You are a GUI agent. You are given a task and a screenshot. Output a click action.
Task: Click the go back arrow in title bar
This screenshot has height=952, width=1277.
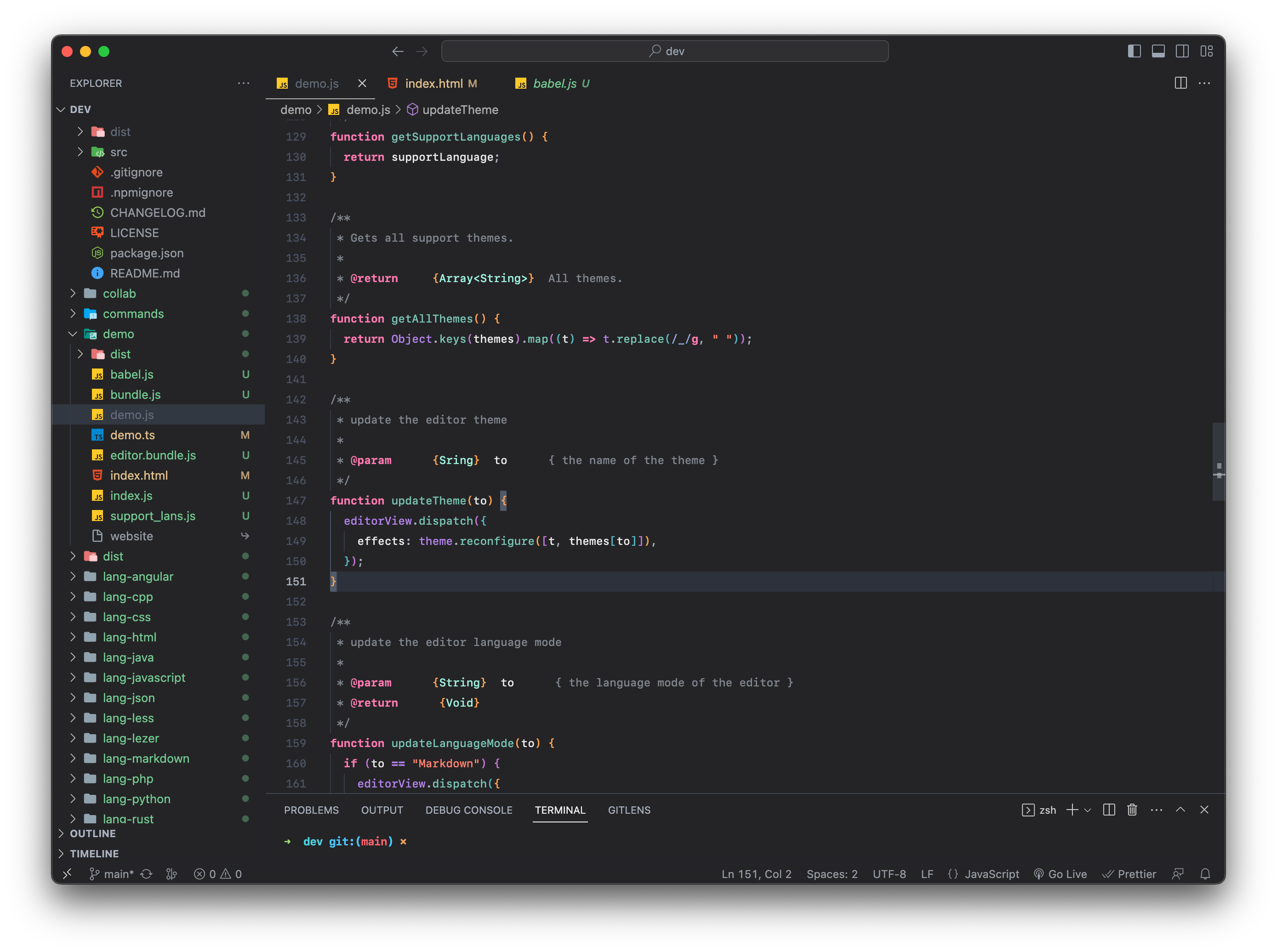(x=397, y=51)
